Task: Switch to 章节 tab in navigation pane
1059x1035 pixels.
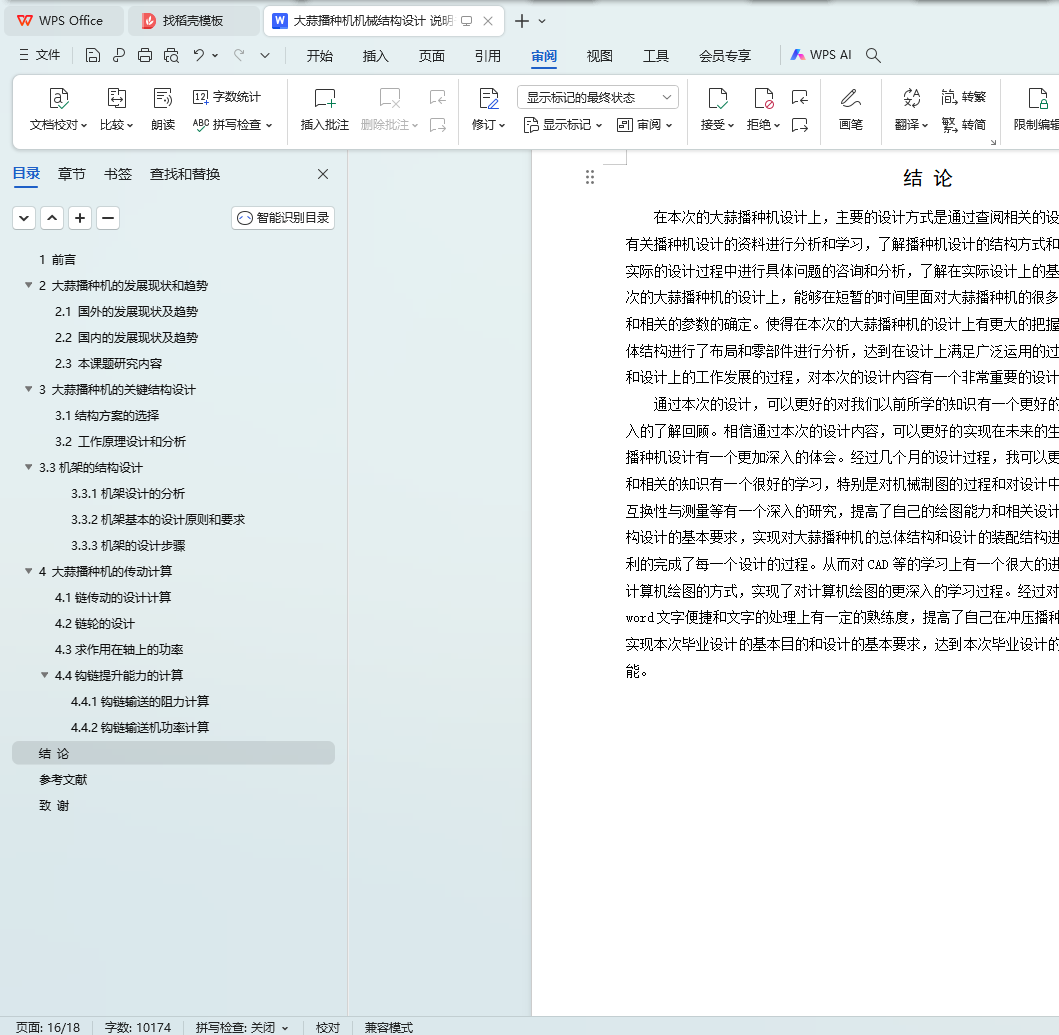Action: click(72, 174)
